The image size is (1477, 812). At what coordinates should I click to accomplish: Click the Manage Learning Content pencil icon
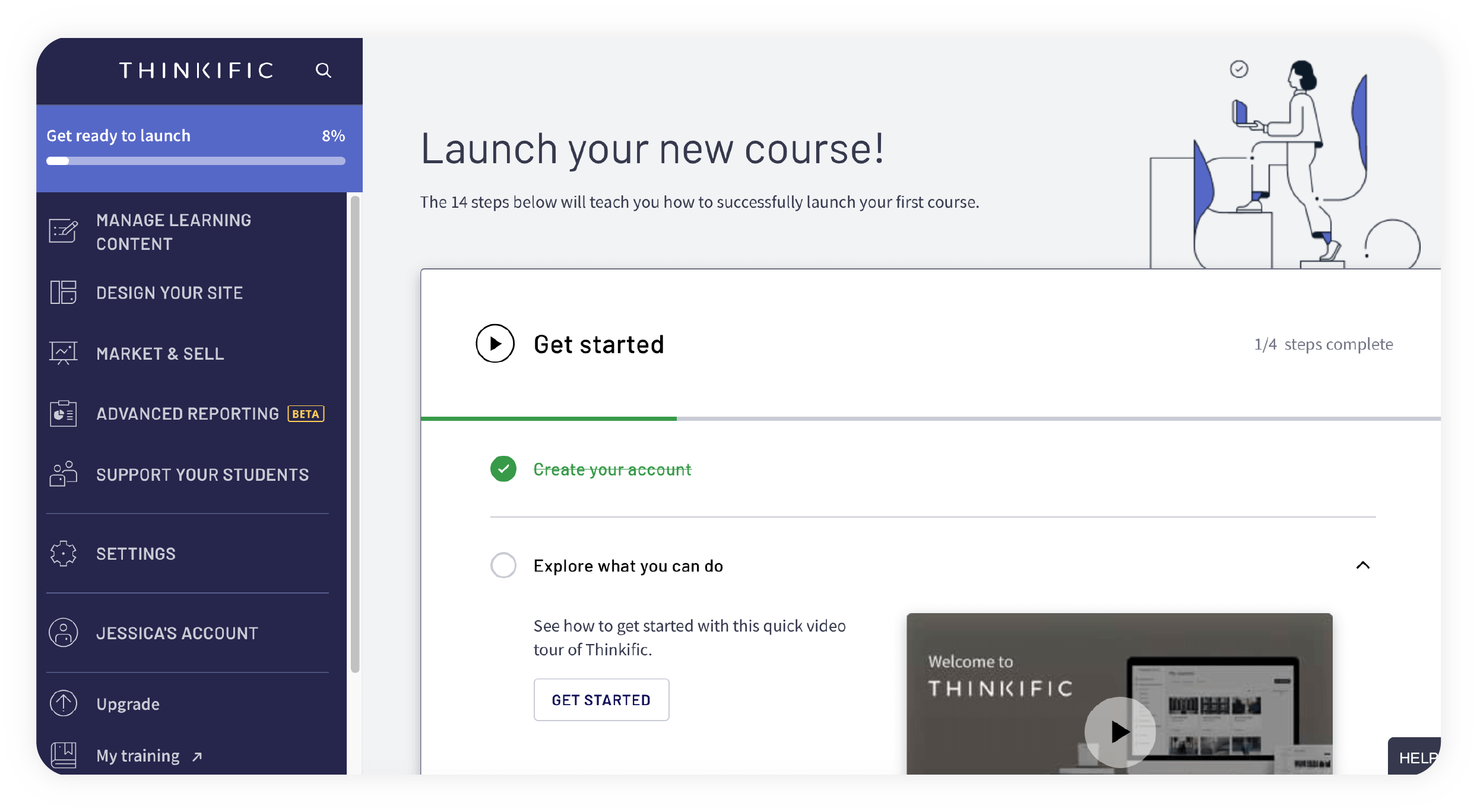64,231
